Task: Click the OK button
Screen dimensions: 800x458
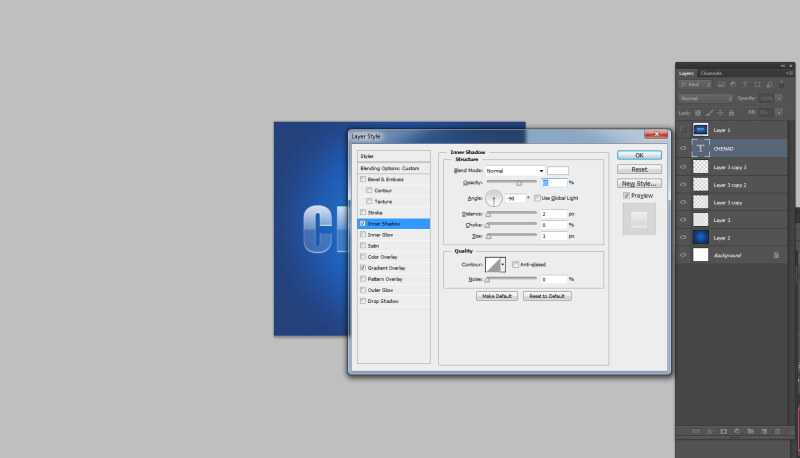Action: click(639, 155)
